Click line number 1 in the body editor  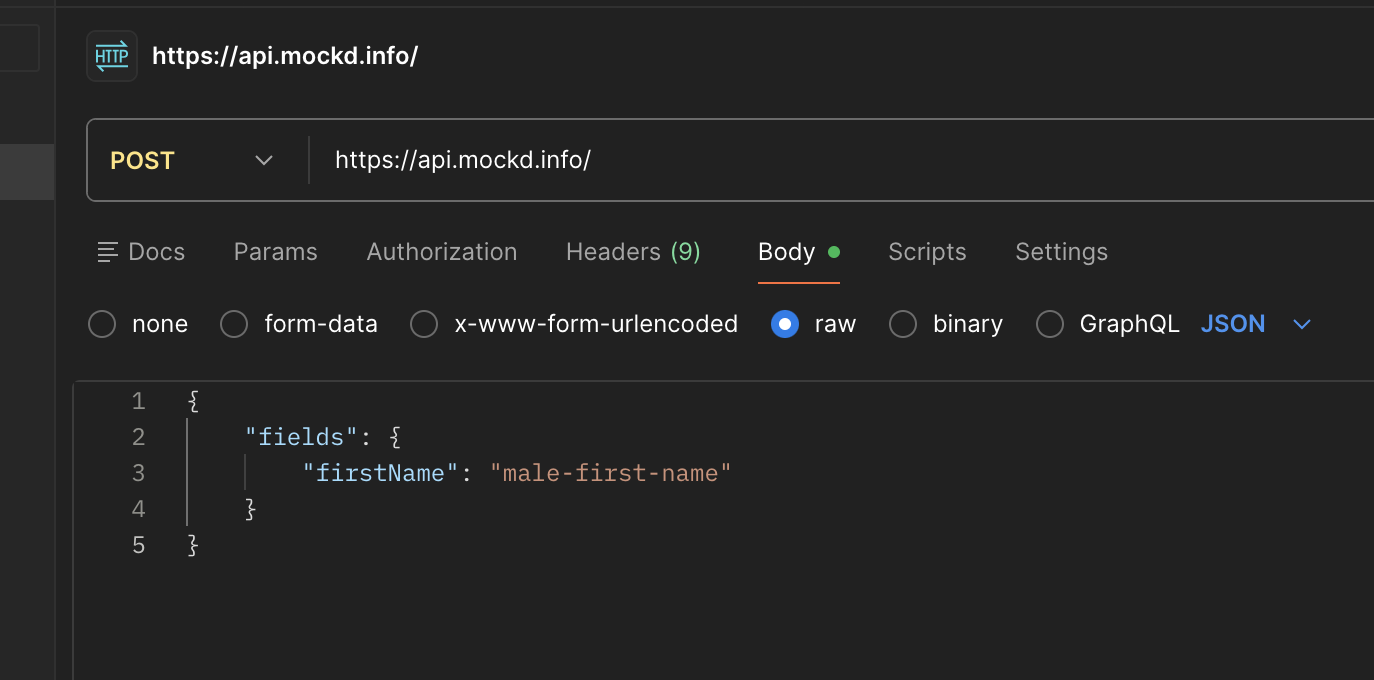(138, 400)
